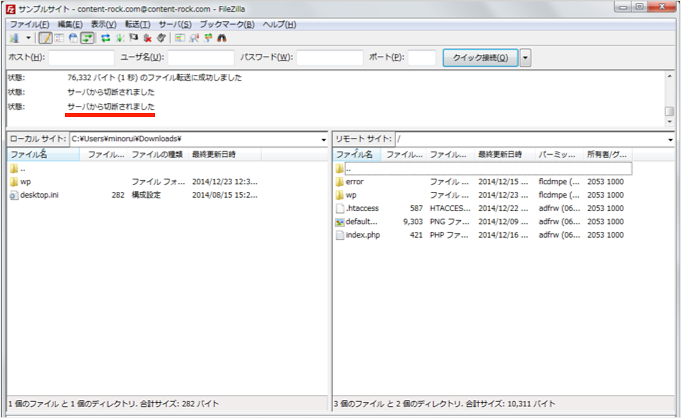Sort local list by ファイルの種類 column
Viewport: 681px width, 418px height.
click(x=158, y=155)
